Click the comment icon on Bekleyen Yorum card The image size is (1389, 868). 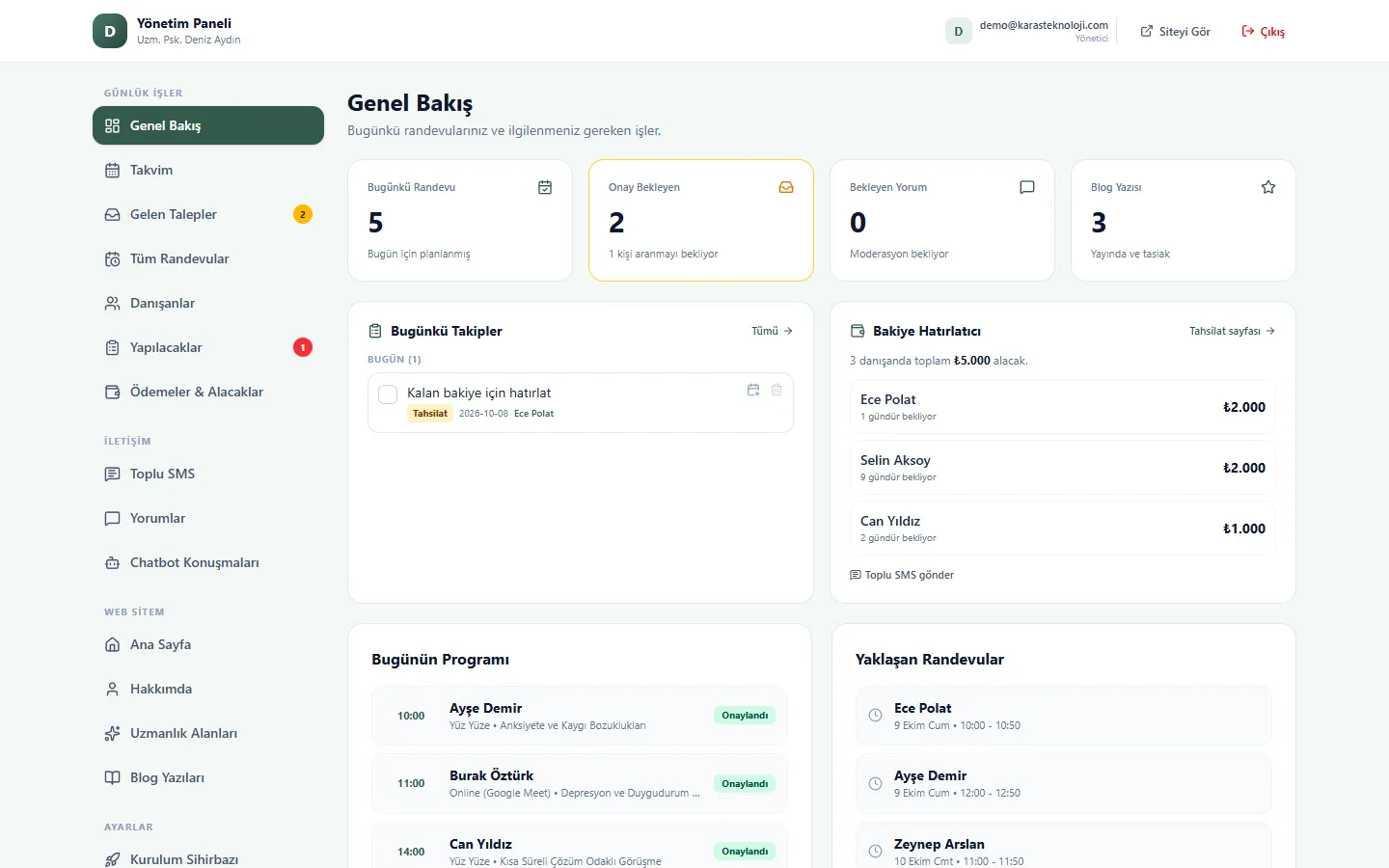click(1027, 187)
